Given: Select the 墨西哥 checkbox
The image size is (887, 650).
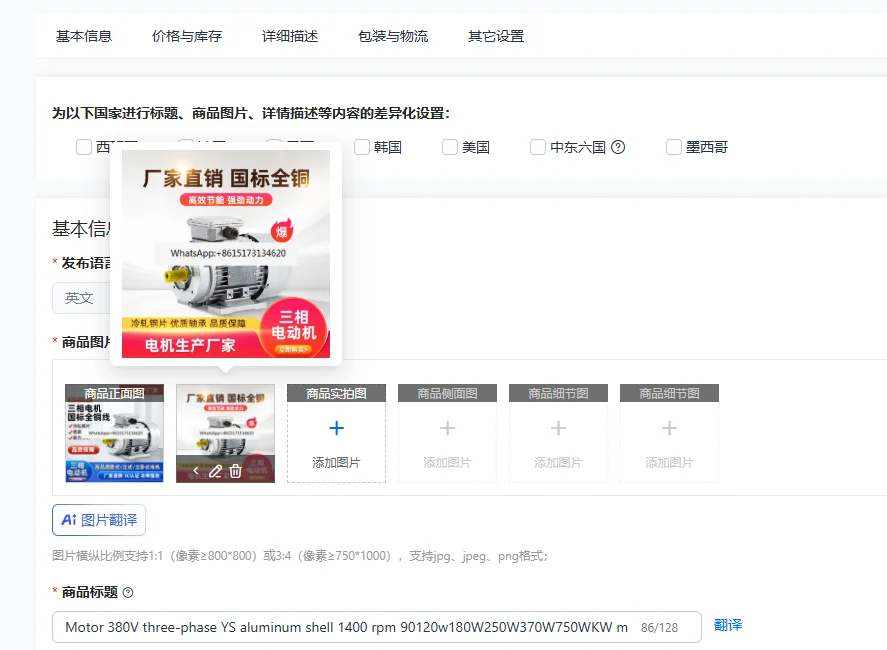Looking at the screenshot, I should click(674, 147).
